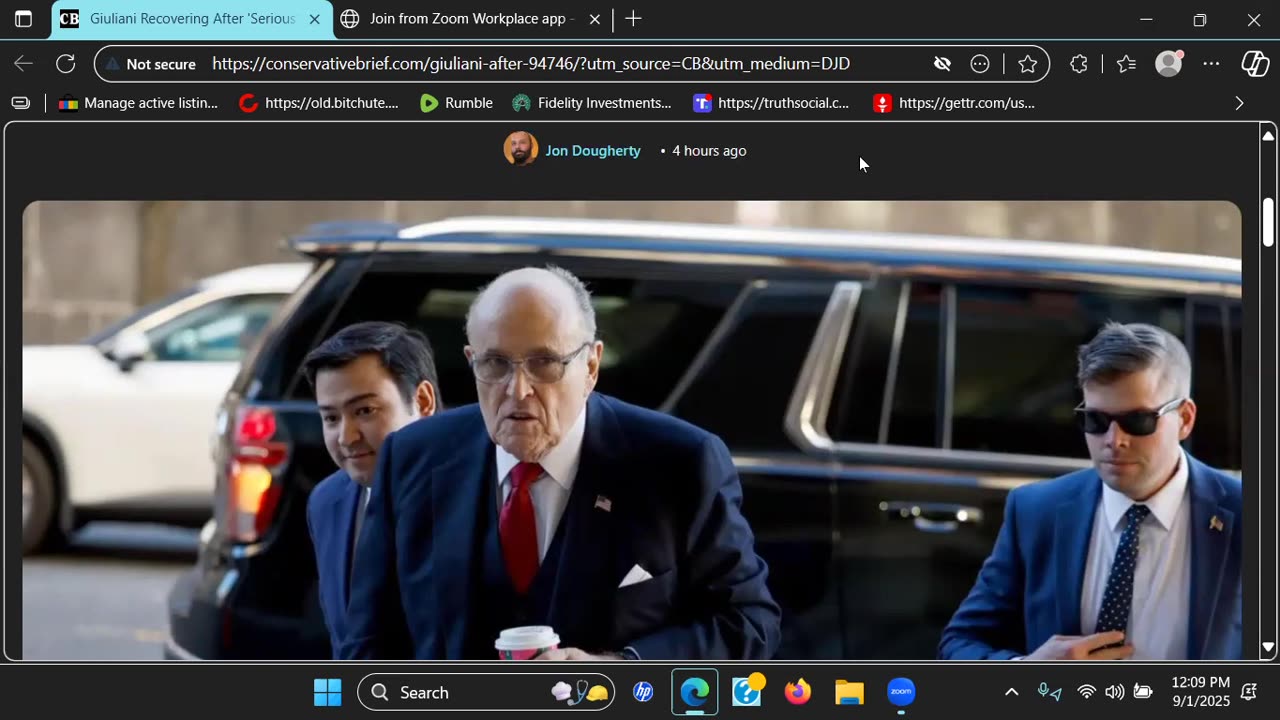Viewport: 1280px width, 720px height.
Task: Open the Windows Start menu
Action: click(327, 692)
